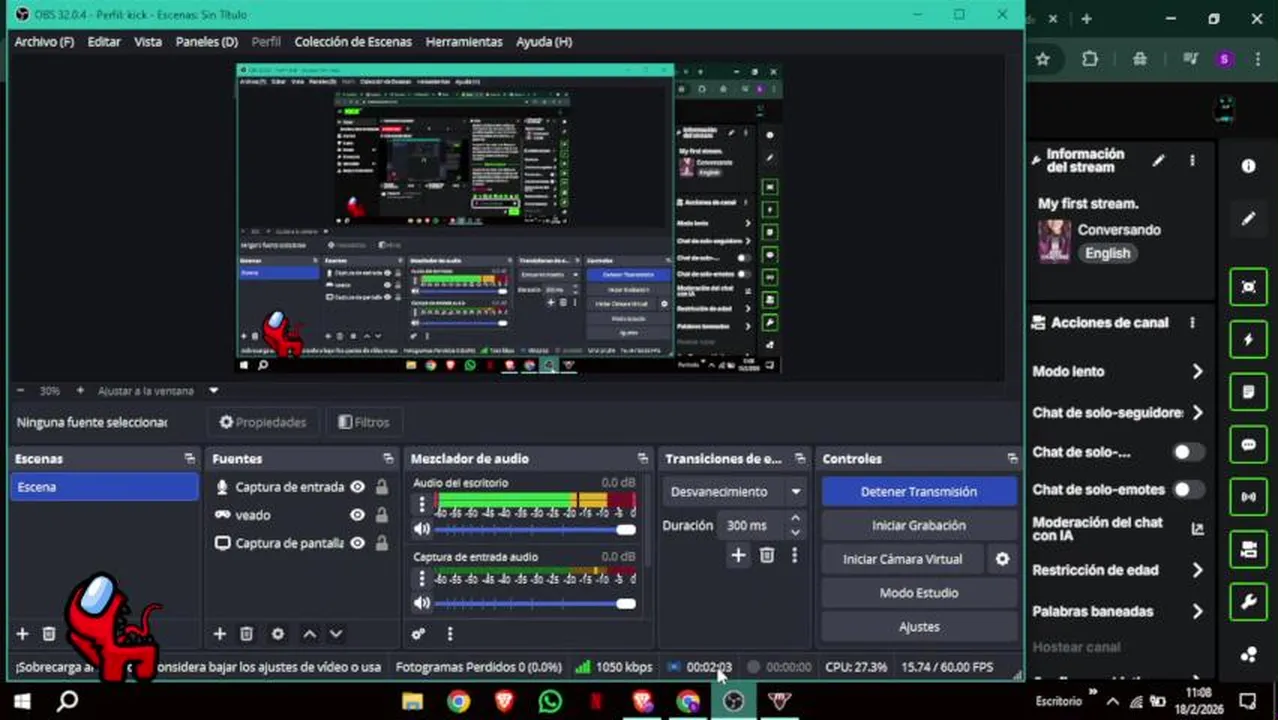The image size is (1278, 720).
Task: Open the options dots for Audio del escritorio
Action: pos(422,504)
